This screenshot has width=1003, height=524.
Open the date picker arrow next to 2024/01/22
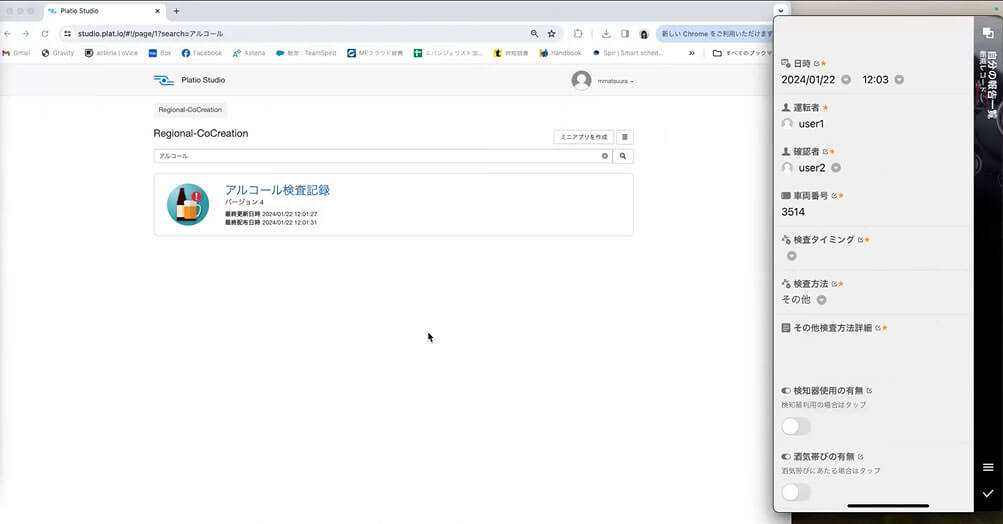846,80
